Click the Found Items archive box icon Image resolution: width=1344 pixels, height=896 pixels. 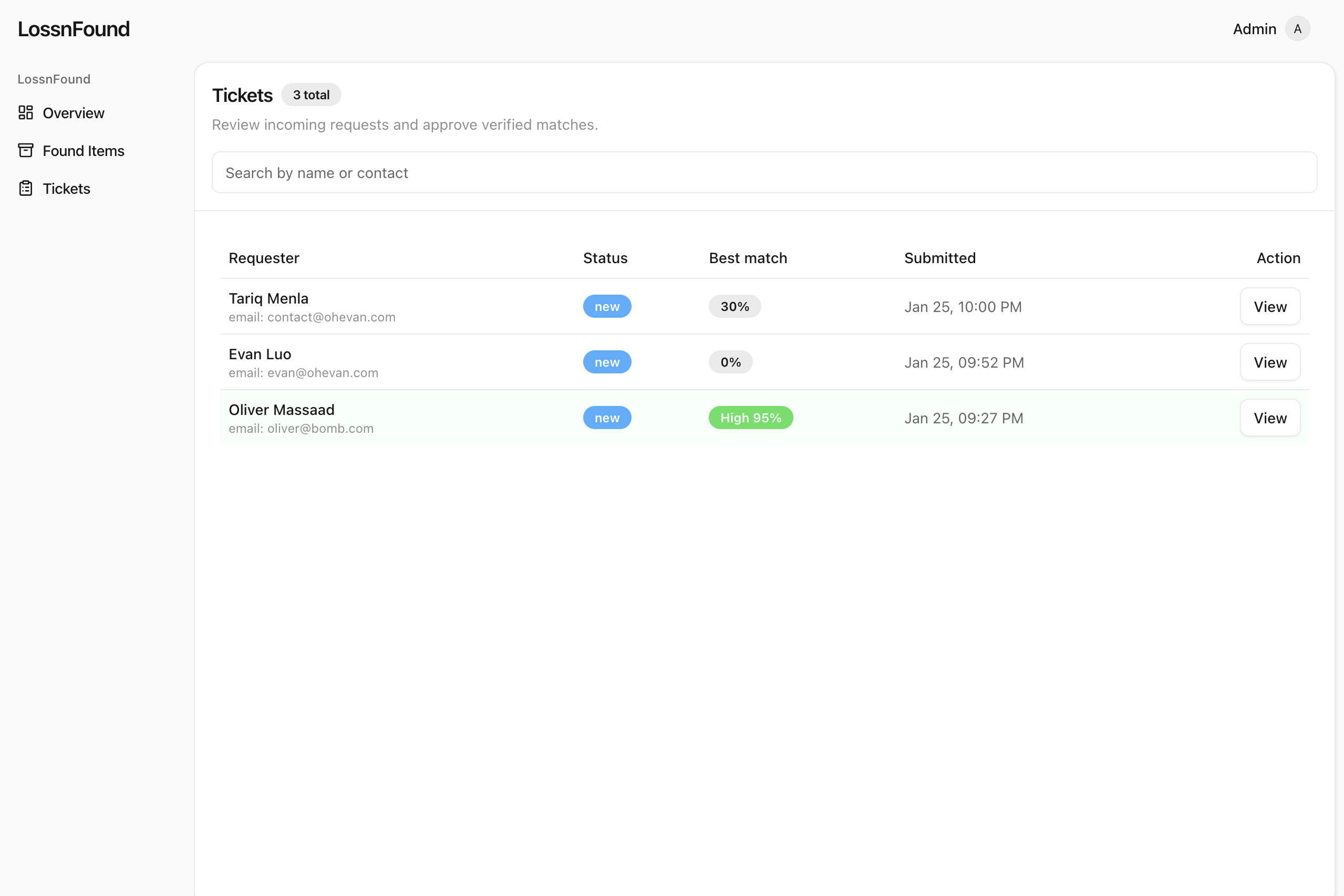tap(26, 150)
